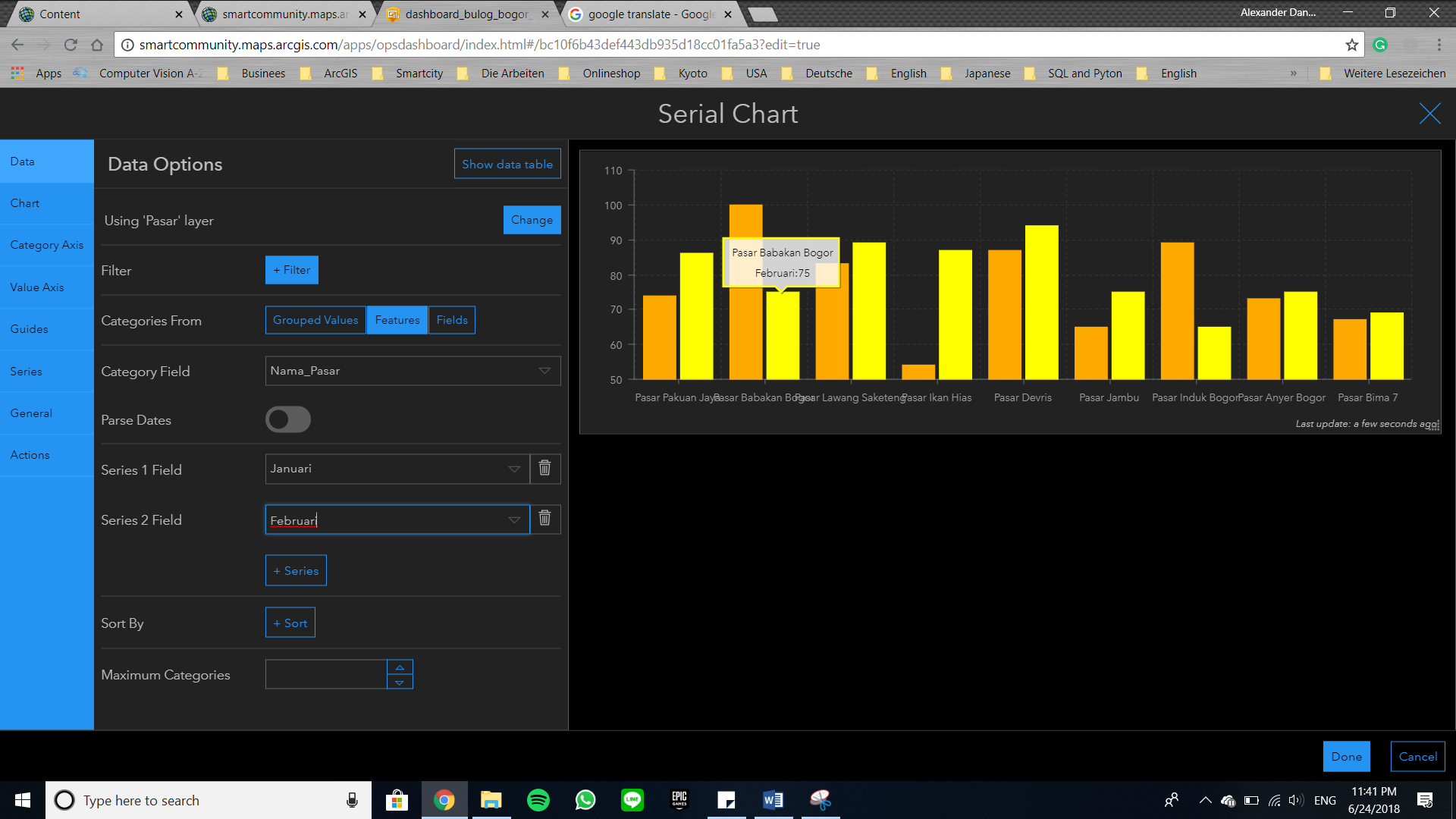The width and height of the screenshot is (1456, 819).
Task: Select Fields as category source
Action: 452,320
